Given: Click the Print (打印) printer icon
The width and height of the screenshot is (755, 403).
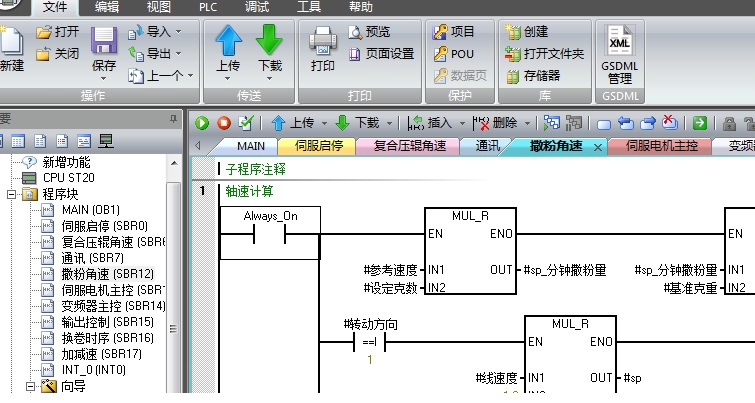Looking at the screenshot, I should 323,43.
